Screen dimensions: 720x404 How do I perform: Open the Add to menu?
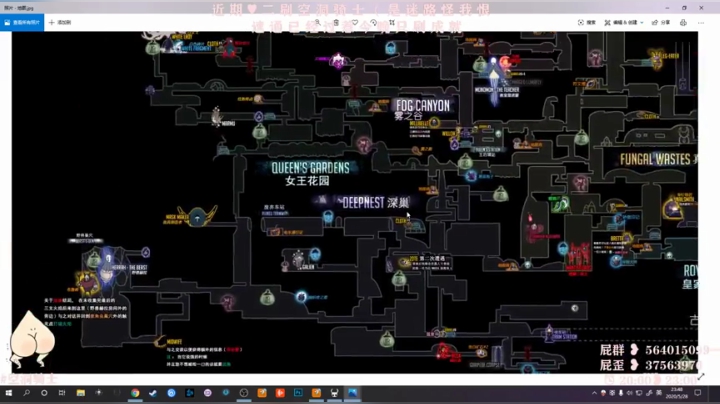60,22
